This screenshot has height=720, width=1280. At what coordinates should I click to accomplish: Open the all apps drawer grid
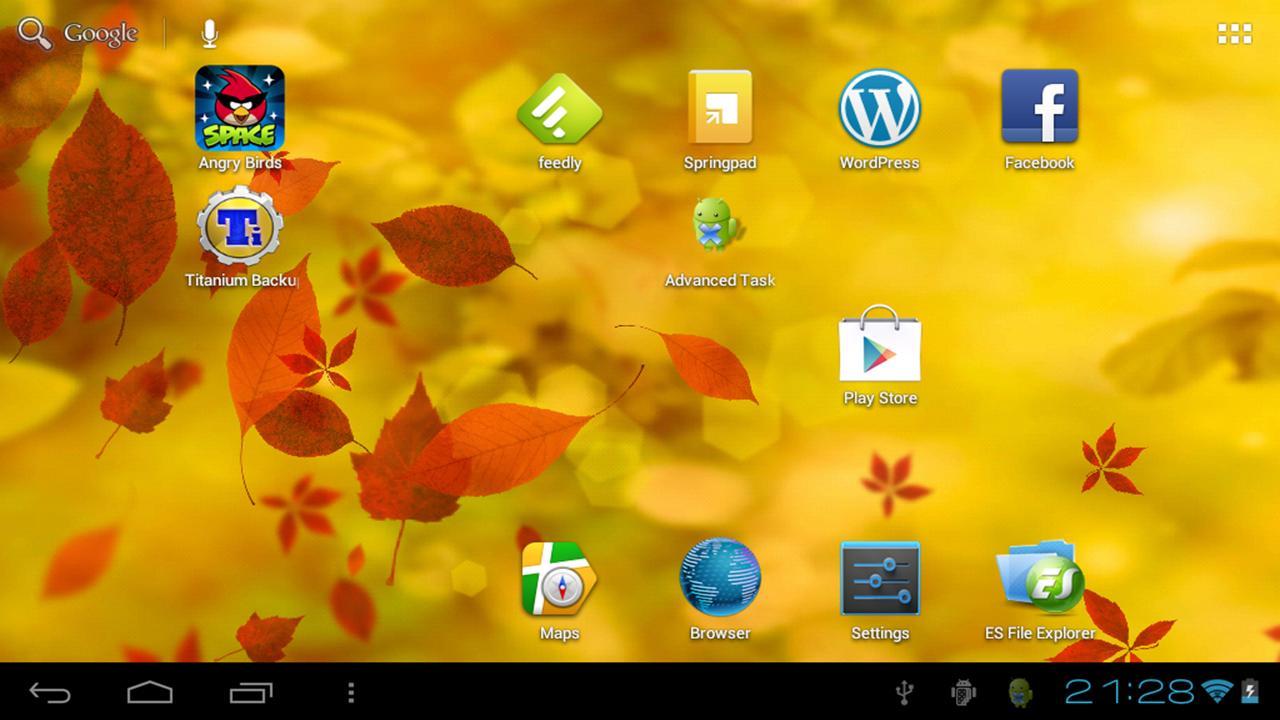tap(1234, 34)
